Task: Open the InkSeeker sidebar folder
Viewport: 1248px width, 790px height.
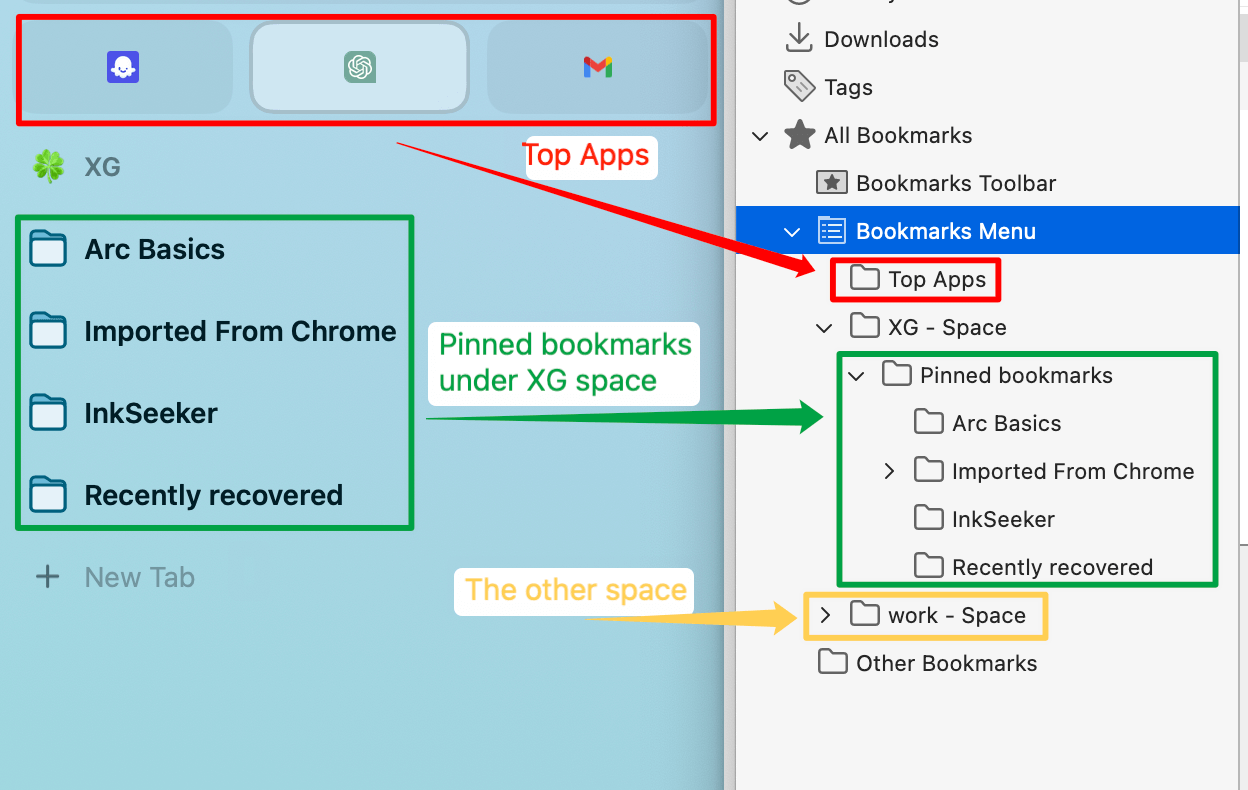Action: point(151,413)
